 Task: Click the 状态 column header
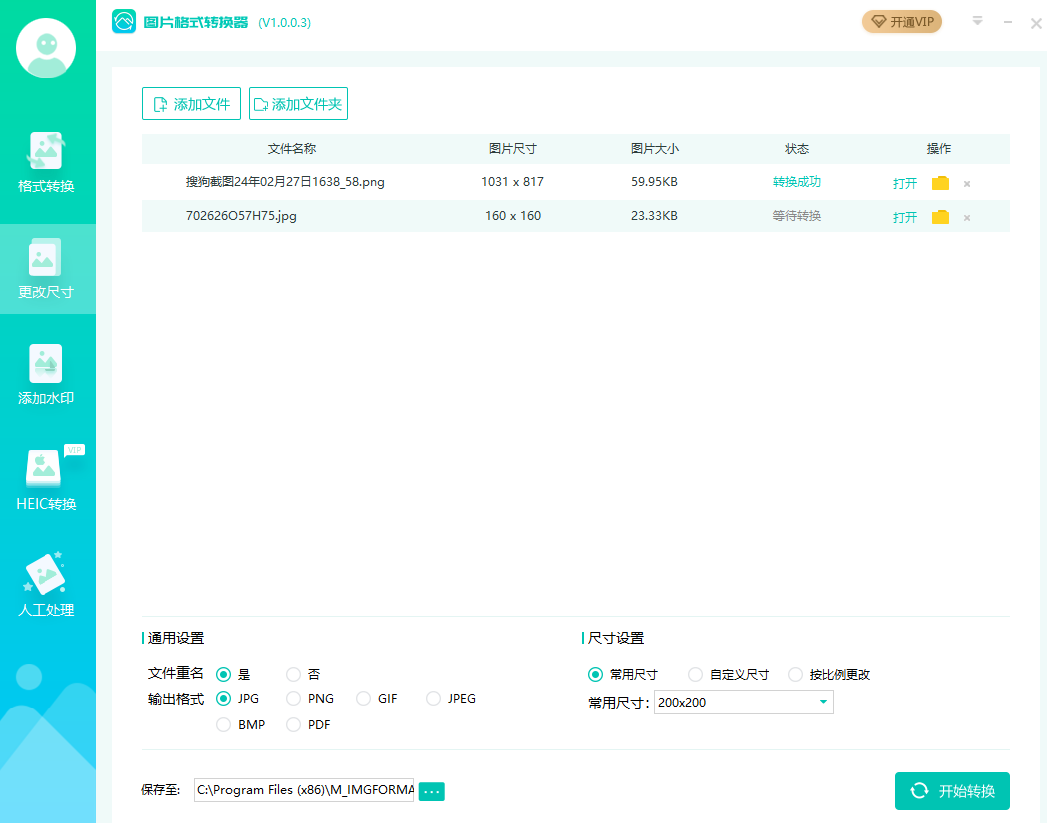[797, 149]
